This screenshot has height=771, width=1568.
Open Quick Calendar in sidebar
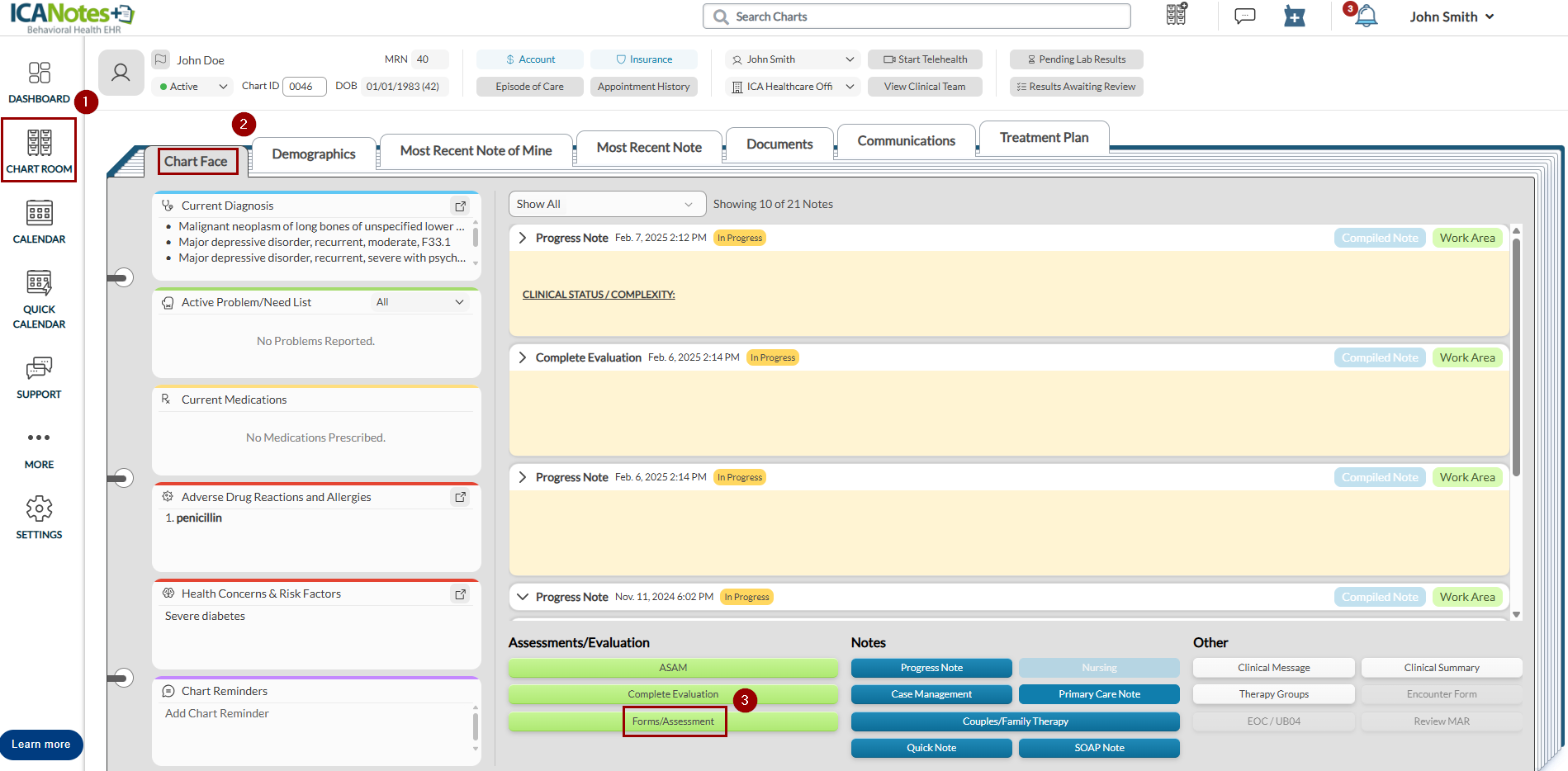click(x=39, y=299)
